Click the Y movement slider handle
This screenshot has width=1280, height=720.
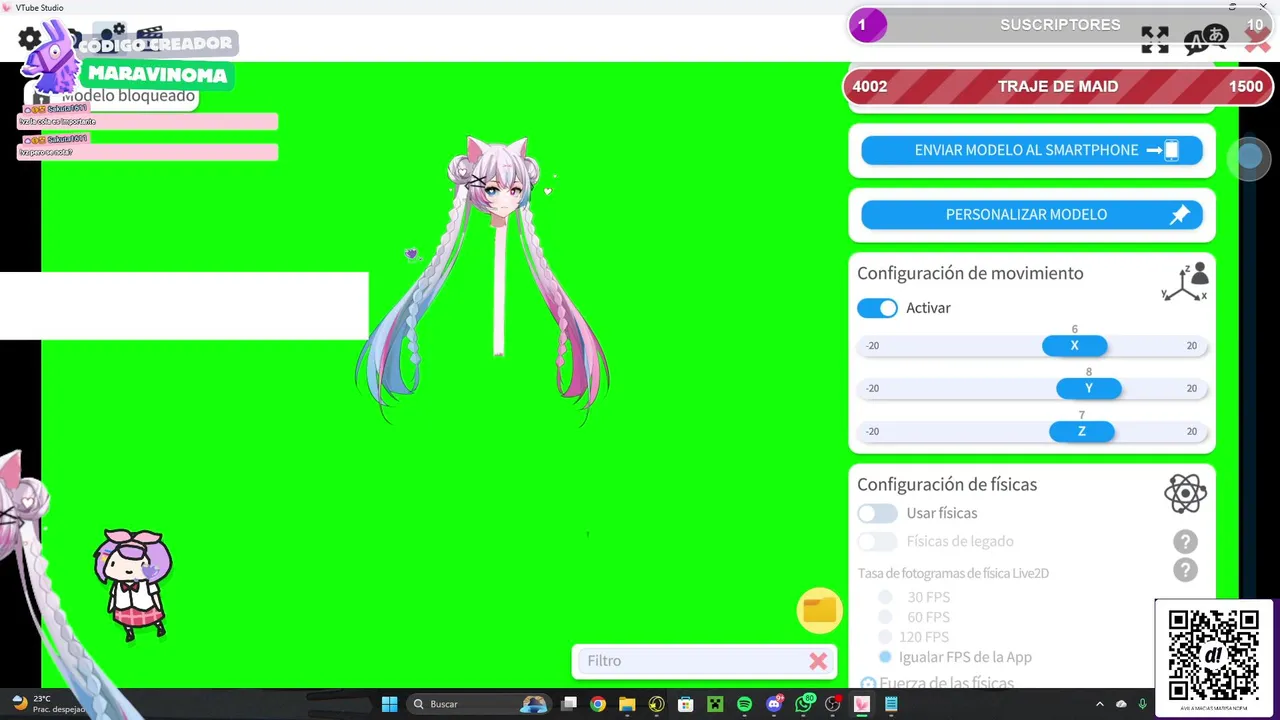pyautogui.click(x=1088, y=388)
